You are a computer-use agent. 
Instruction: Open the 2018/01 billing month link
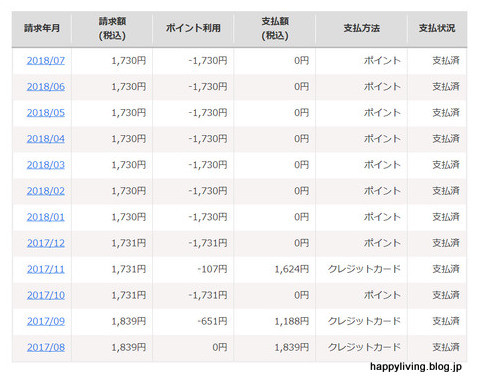(x=46, y=217)
